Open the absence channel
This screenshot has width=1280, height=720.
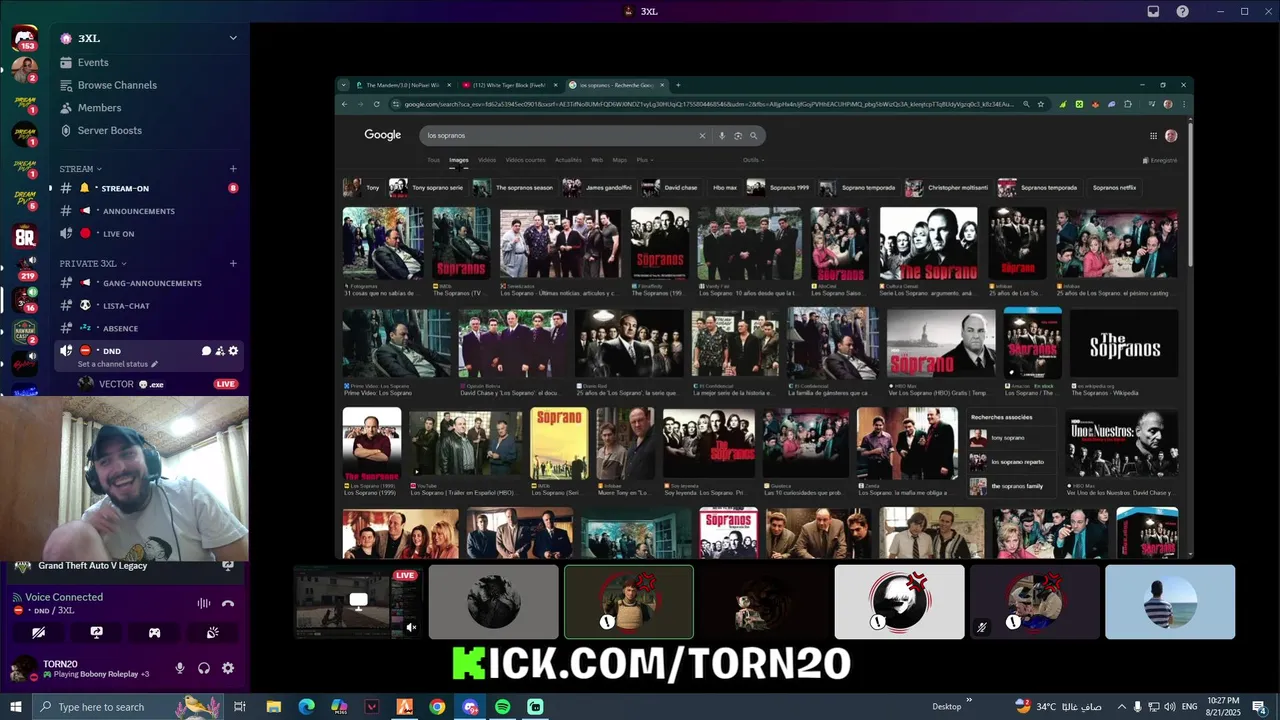click(150, 328)
